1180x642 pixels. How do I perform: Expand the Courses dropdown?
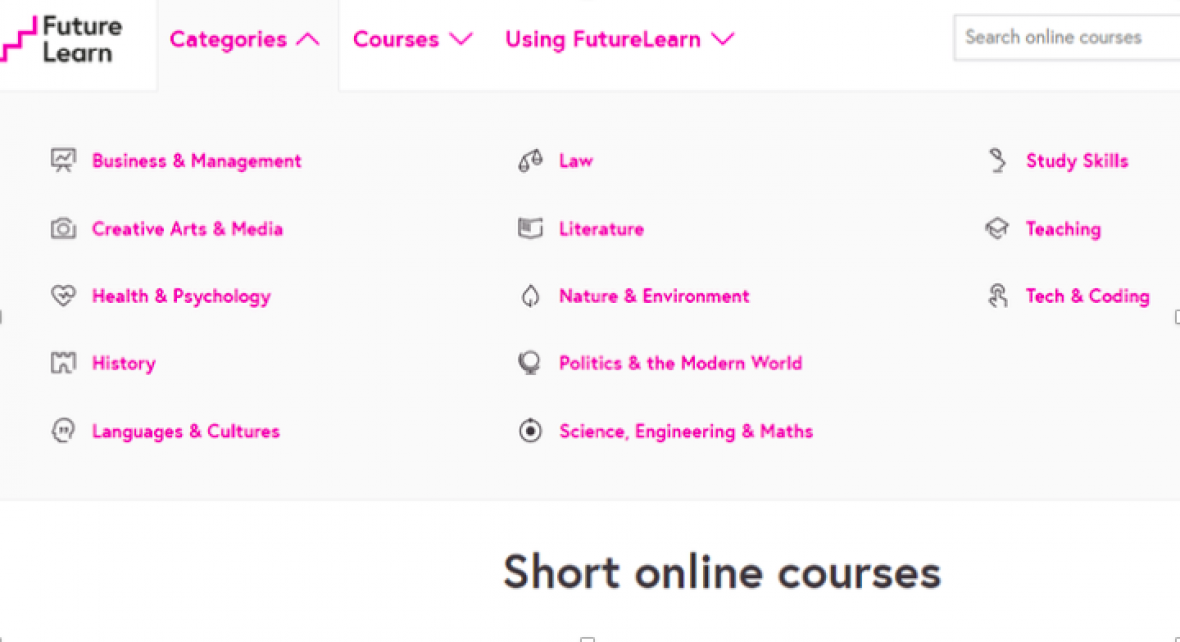412,39
